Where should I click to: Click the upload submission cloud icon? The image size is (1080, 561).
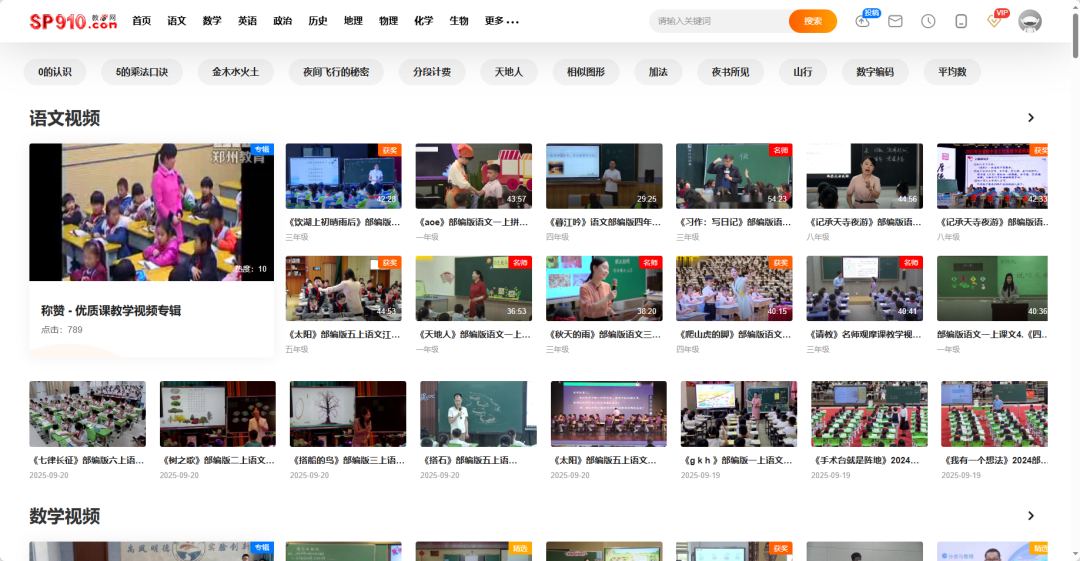click(863, 21)
